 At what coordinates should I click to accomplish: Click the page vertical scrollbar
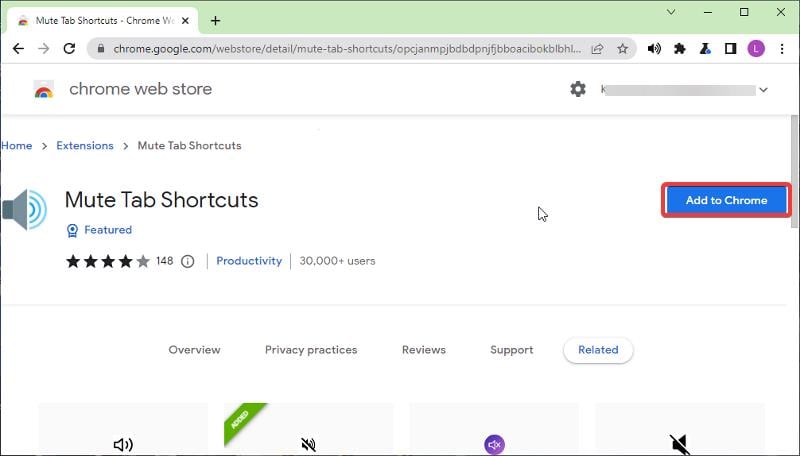[794, 171]
